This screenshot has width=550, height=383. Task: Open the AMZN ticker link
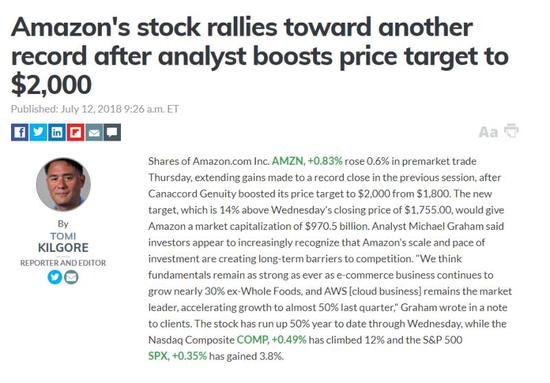coord(287,161)
